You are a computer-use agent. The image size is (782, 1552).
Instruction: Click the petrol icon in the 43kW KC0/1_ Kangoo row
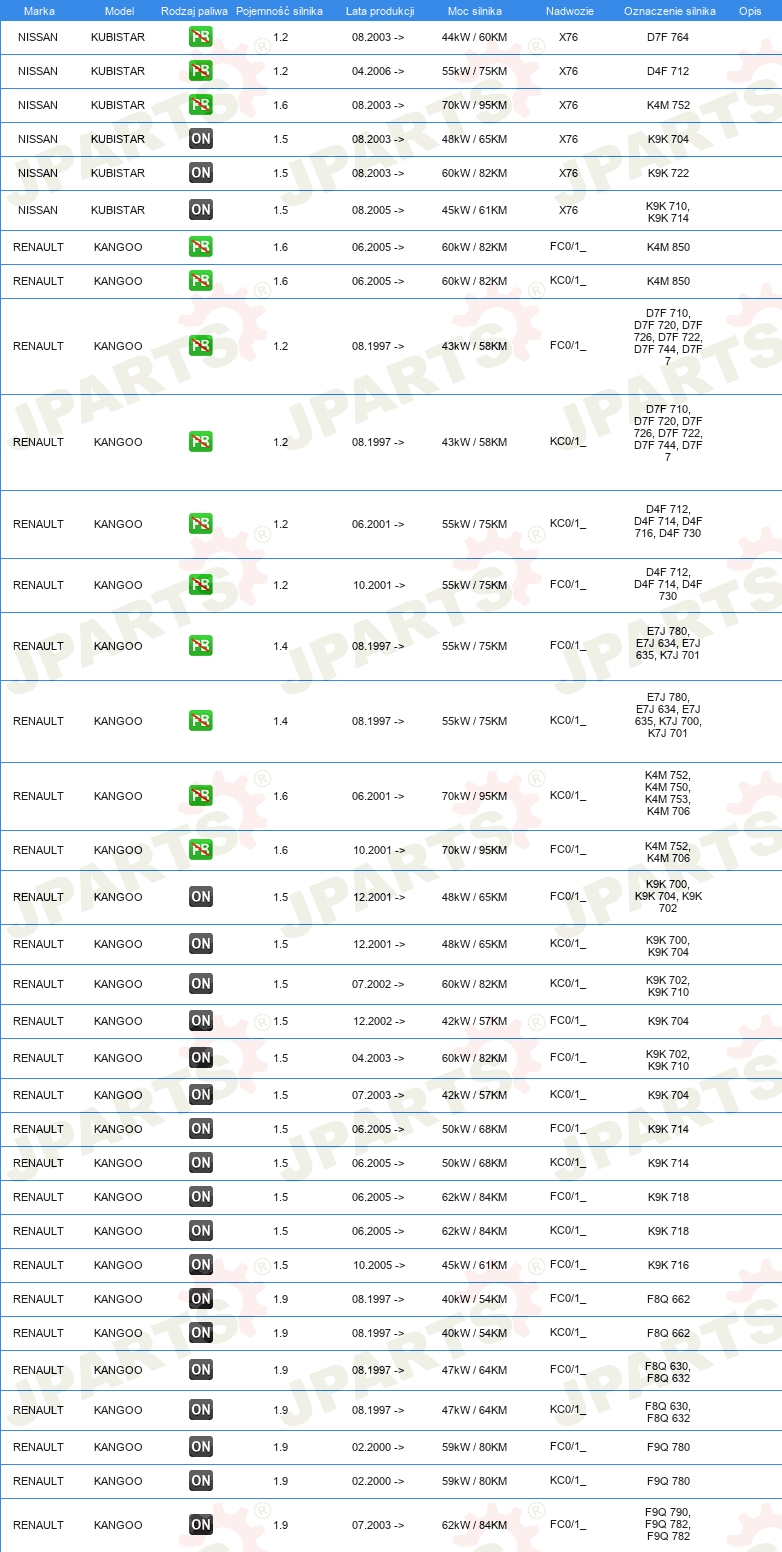201,442
